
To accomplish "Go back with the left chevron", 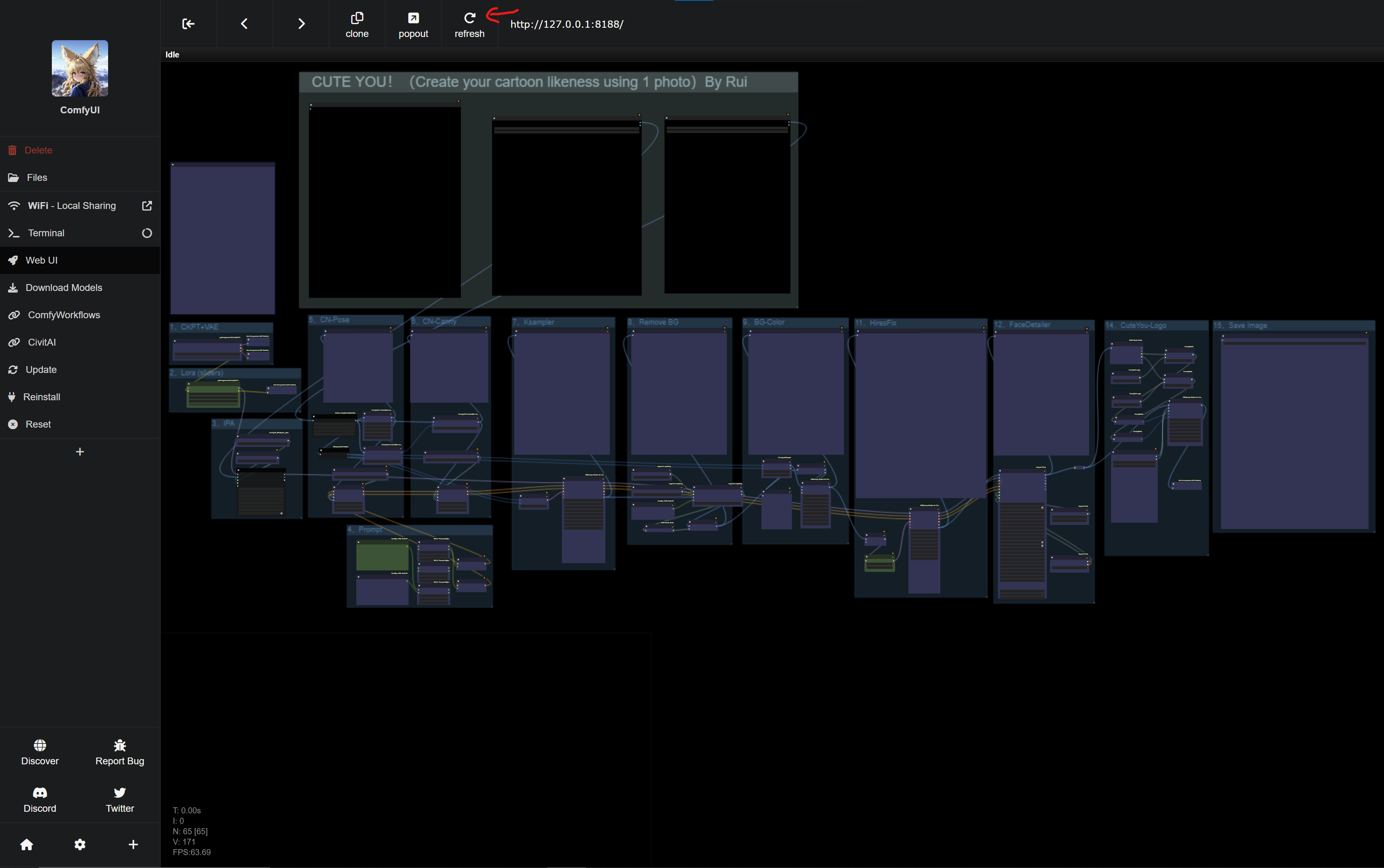I will [x=244, y=24].
